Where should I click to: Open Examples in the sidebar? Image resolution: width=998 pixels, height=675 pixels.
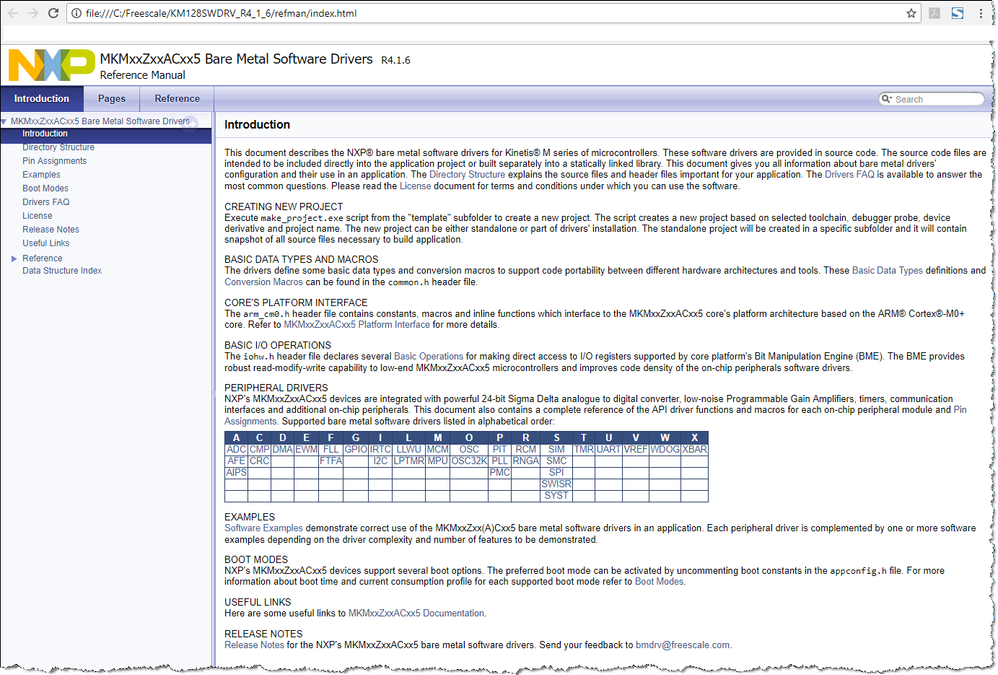coord(41,175)
